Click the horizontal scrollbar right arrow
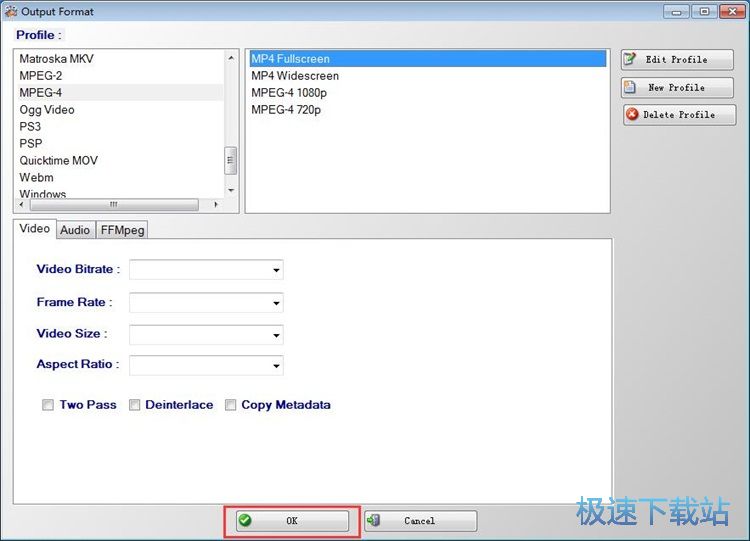 (x=216, y=205)
